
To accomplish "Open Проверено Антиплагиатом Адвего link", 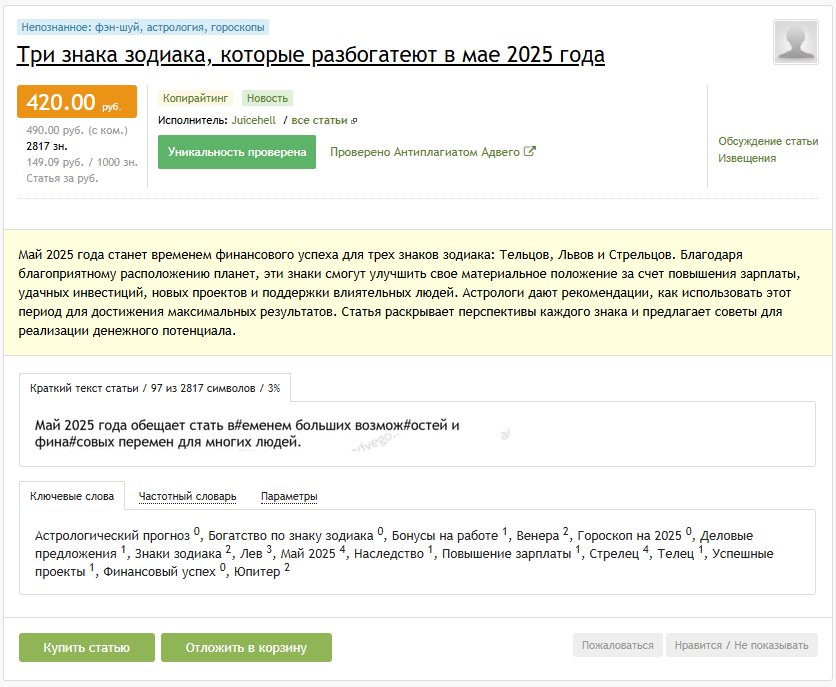I will click(424, 152).
